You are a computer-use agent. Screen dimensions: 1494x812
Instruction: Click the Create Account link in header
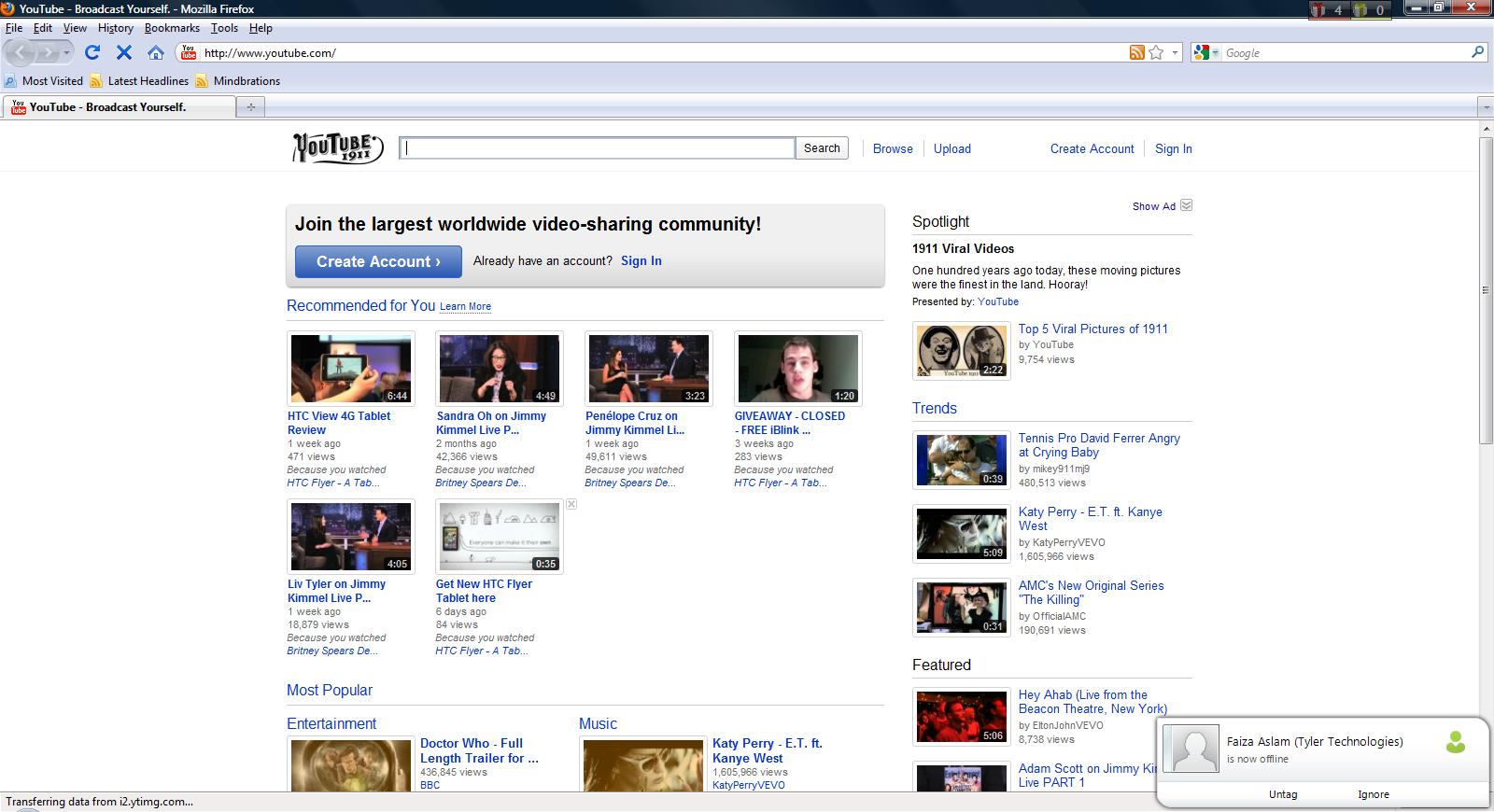pyautogui.click(x=1092, y=148)
